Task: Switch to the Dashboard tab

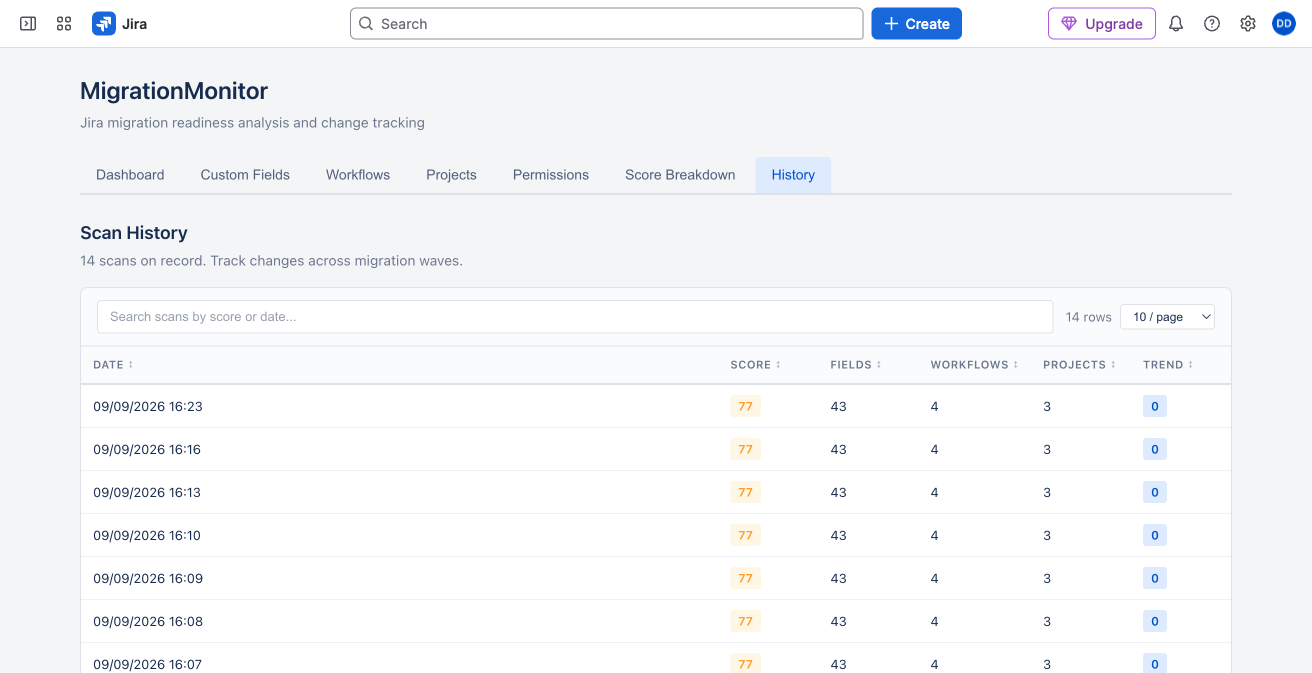Action: click(x=130, y=175)
